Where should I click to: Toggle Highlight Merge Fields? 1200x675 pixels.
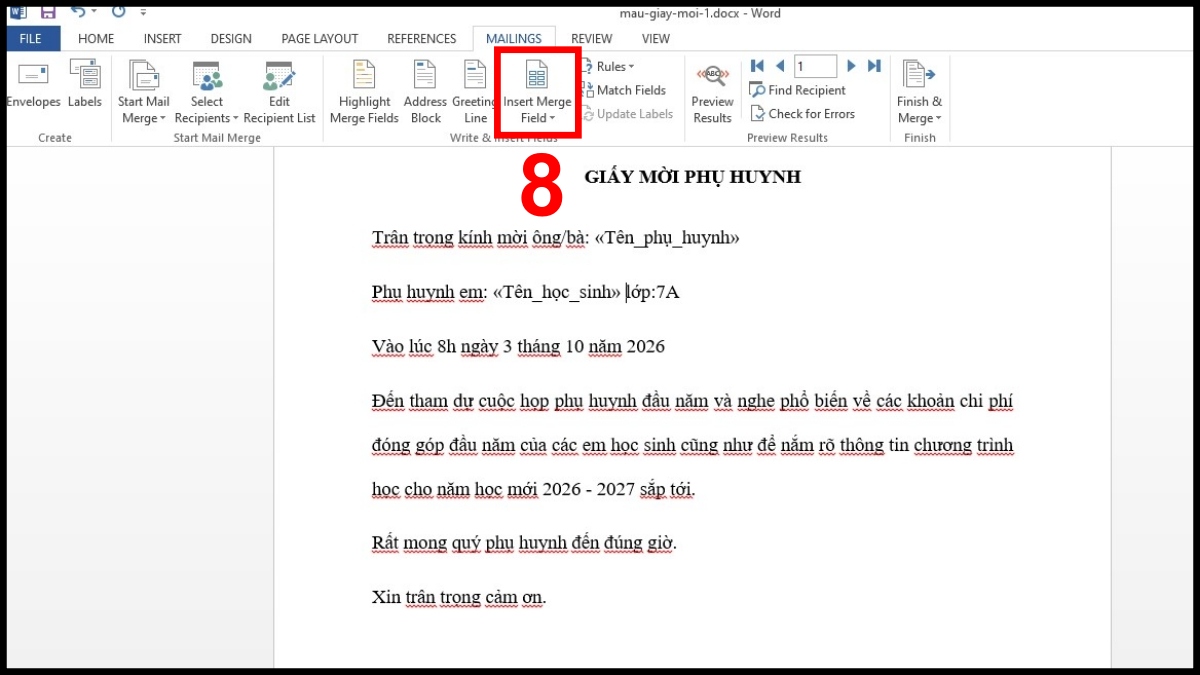364,92
